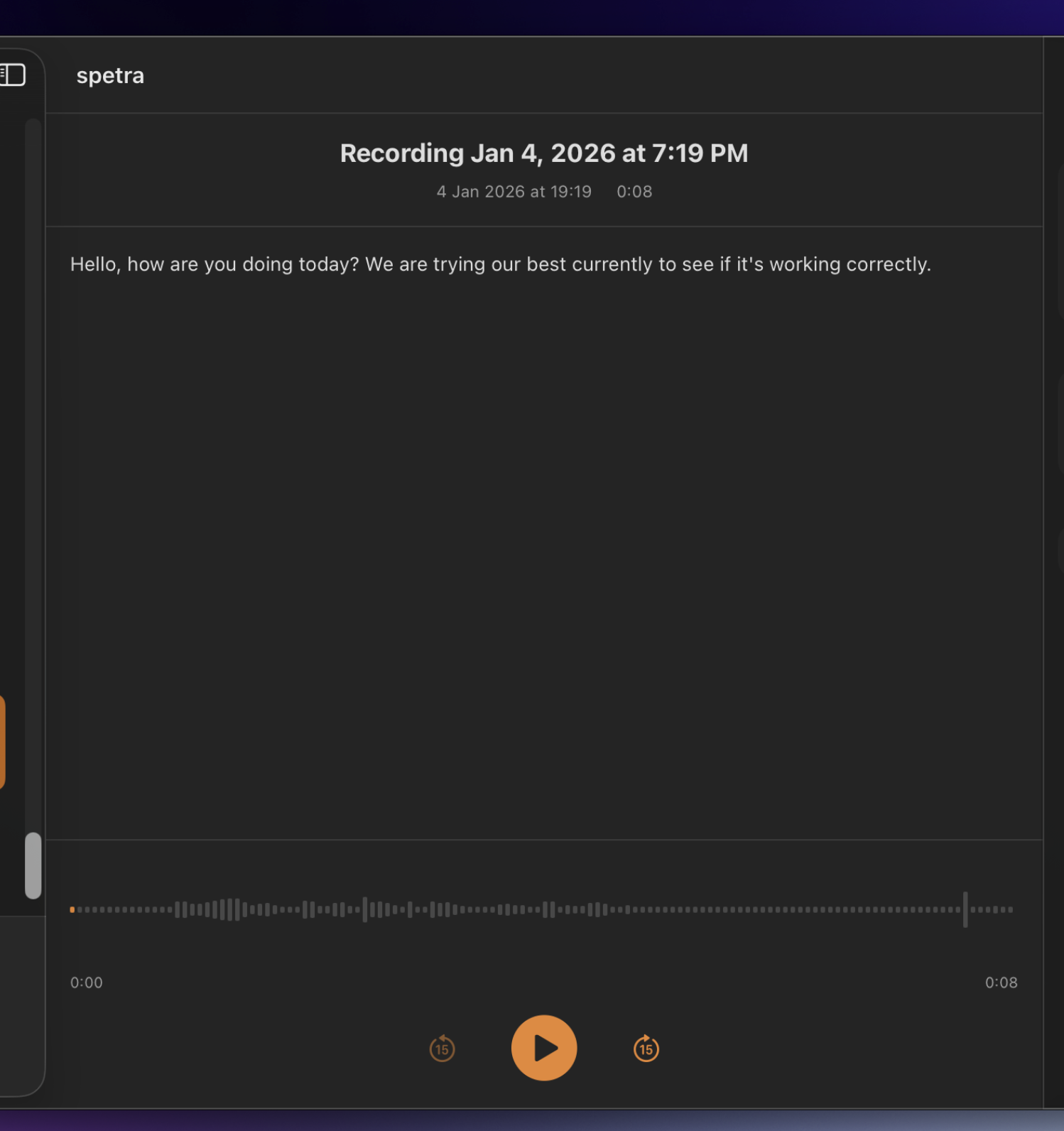Skip forward 15 seconds
Viewport: 1064px width, 1131px height.
pyautogui.click(x=646, y=1049)
